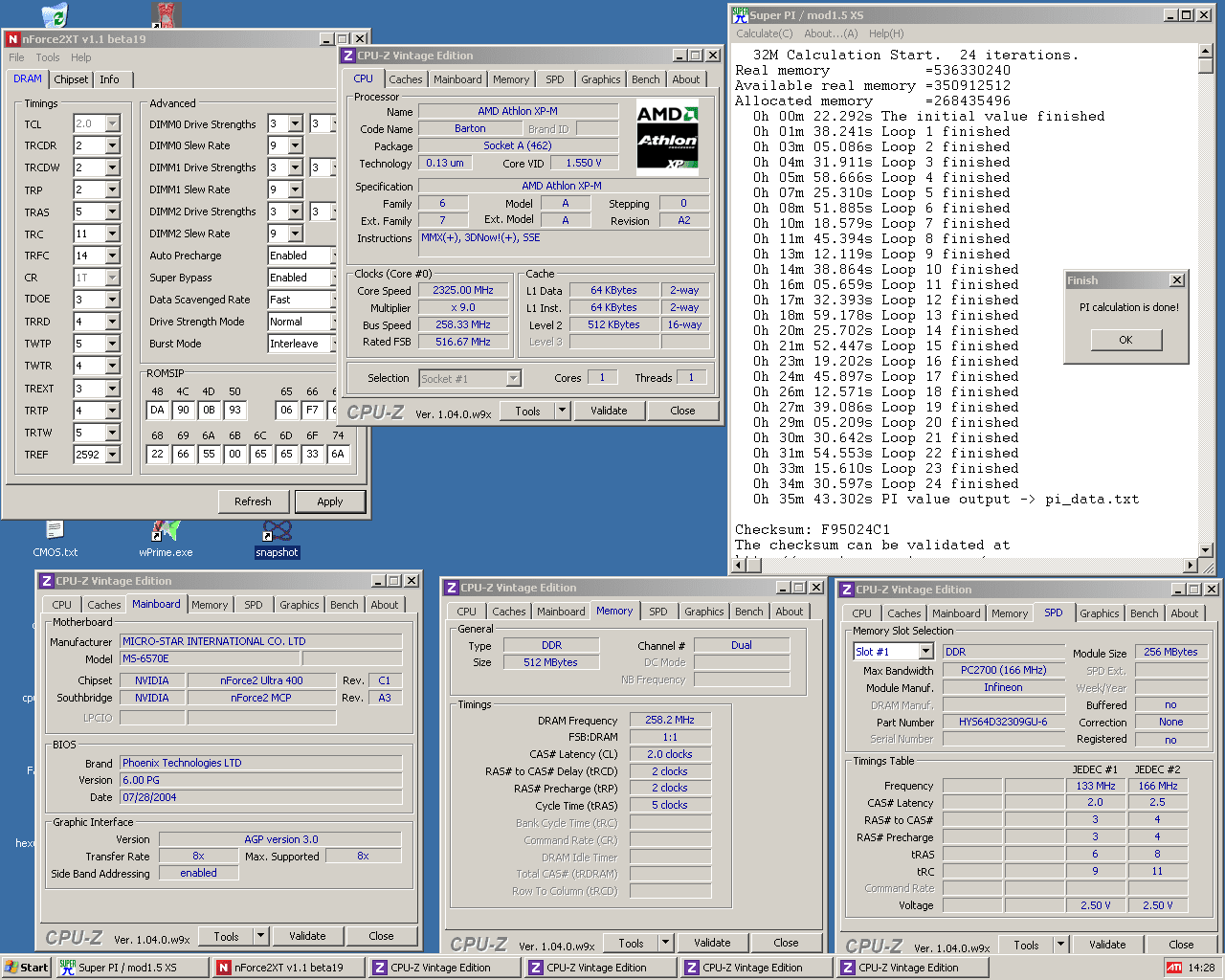Click Super PI vertical scrollbar up arrow
1225x980 pixels.
1205,51
